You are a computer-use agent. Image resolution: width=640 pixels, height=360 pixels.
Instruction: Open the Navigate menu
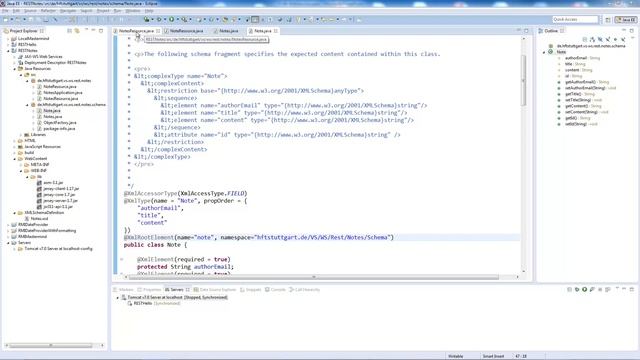pos(68,11)
